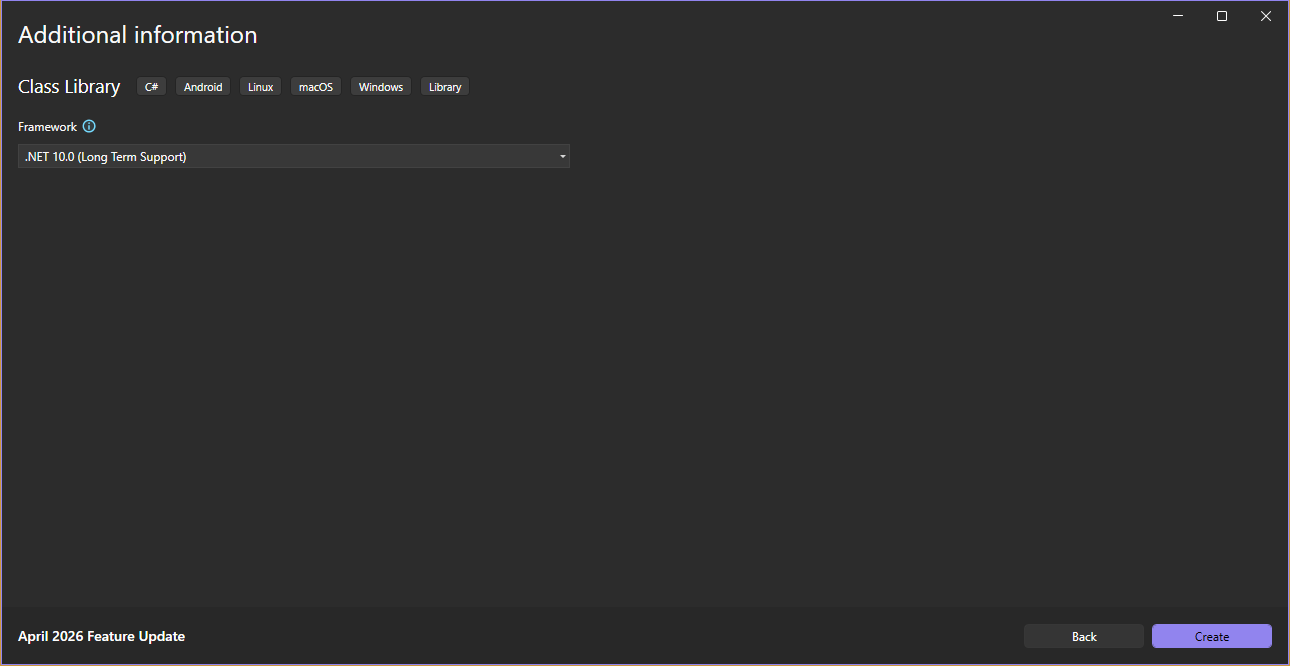Click the macOS tag
This screenshot has height=666, width=1290.
(x=316, y=87)
